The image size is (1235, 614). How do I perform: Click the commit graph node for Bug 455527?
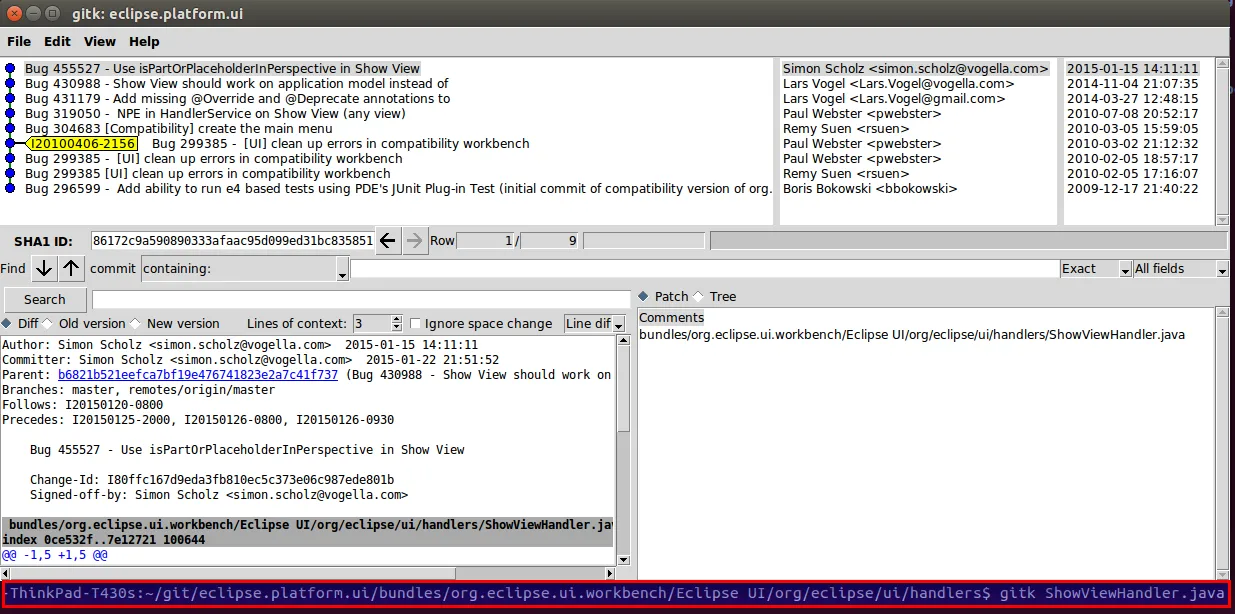(x=10, y=69)
